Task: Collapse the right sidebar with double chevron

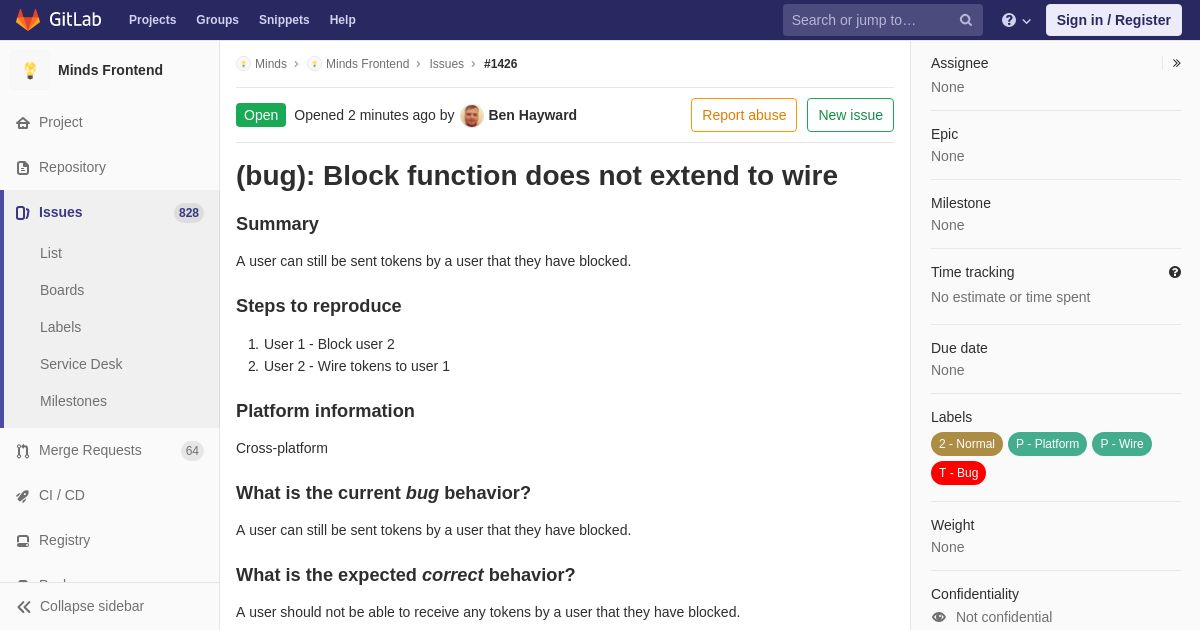Action: [x=1176, y=63]
